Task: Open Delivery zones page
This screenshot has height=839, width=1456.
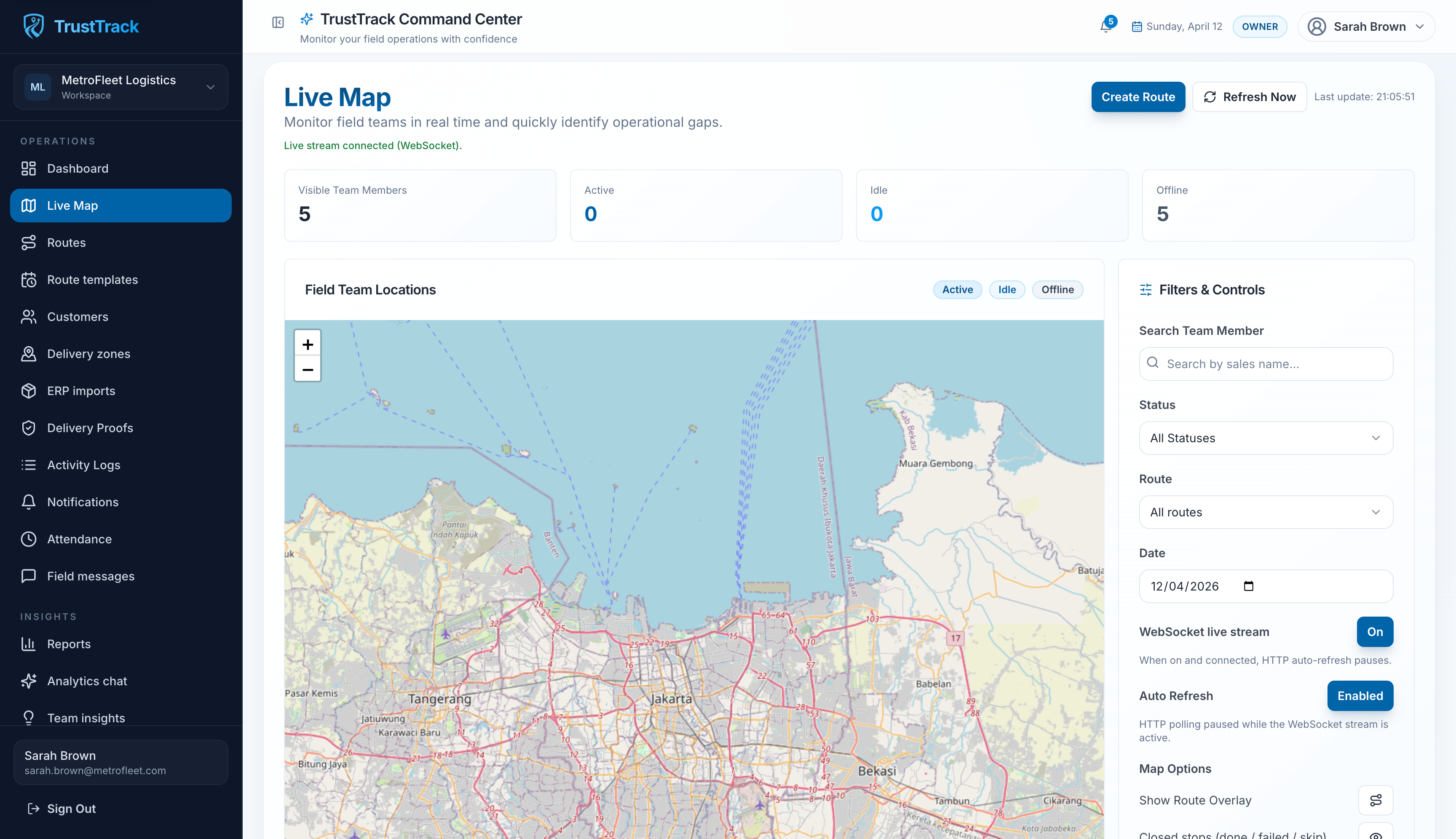Action: tap(121, 354)
